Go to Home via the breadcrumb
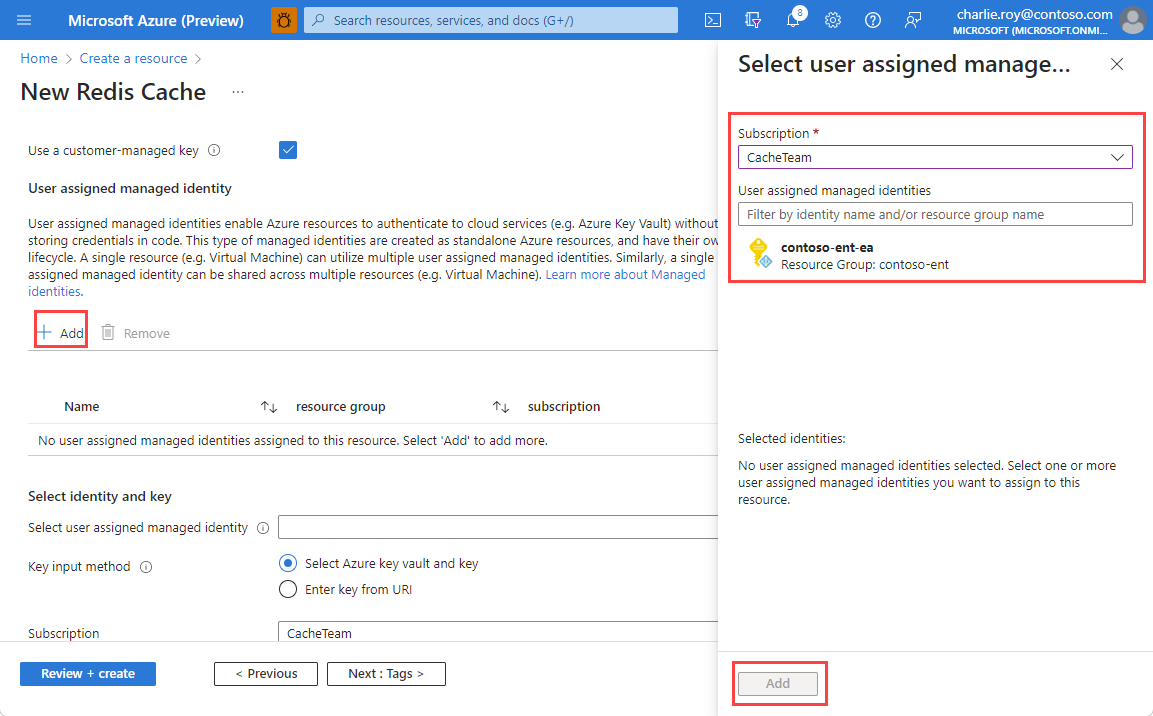Image resolution: width=1153 pixels, height=716 pixels. pos(38,58)
